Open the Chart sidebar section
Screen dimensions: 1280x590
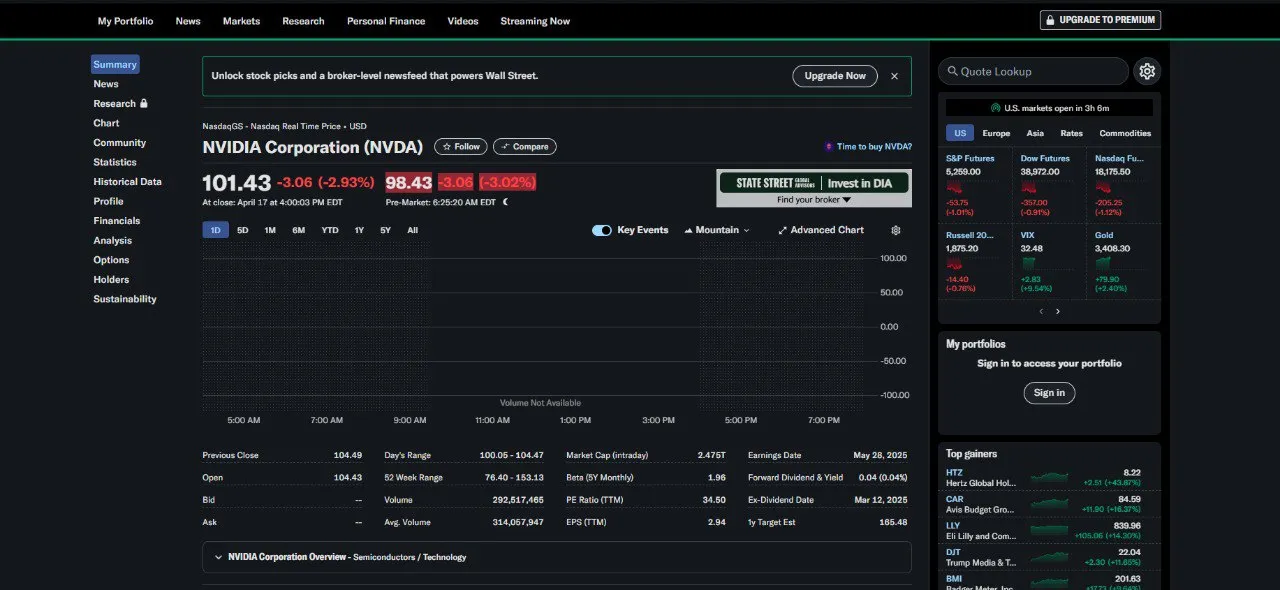click(106, 123)
